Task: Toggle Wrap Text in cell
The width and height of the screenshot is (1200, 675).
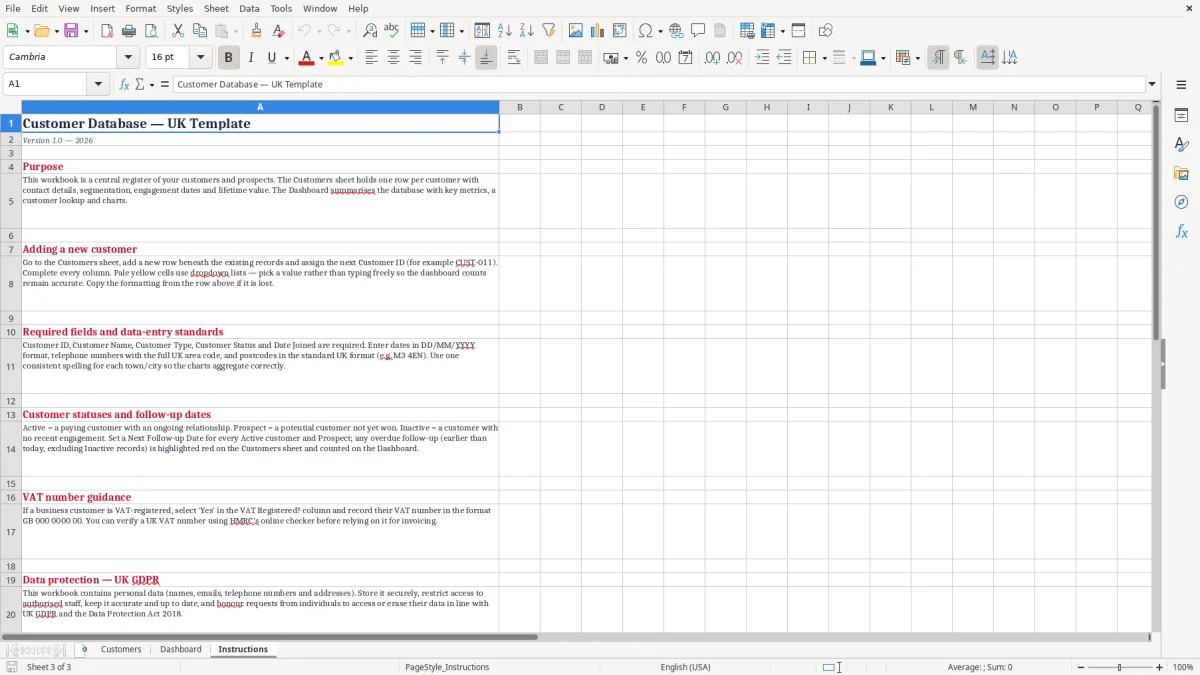Action: (513, 58)
